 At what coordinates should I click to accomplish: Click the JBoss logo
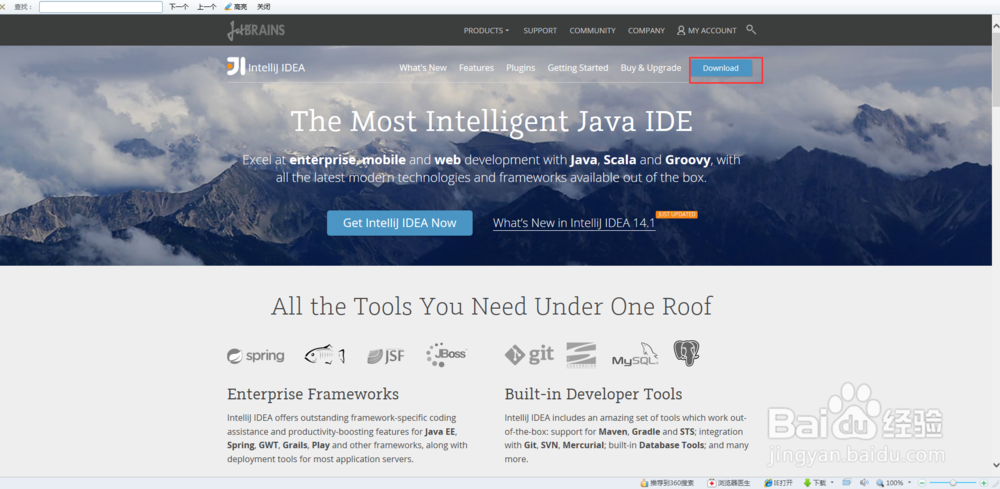pos(446,354)
